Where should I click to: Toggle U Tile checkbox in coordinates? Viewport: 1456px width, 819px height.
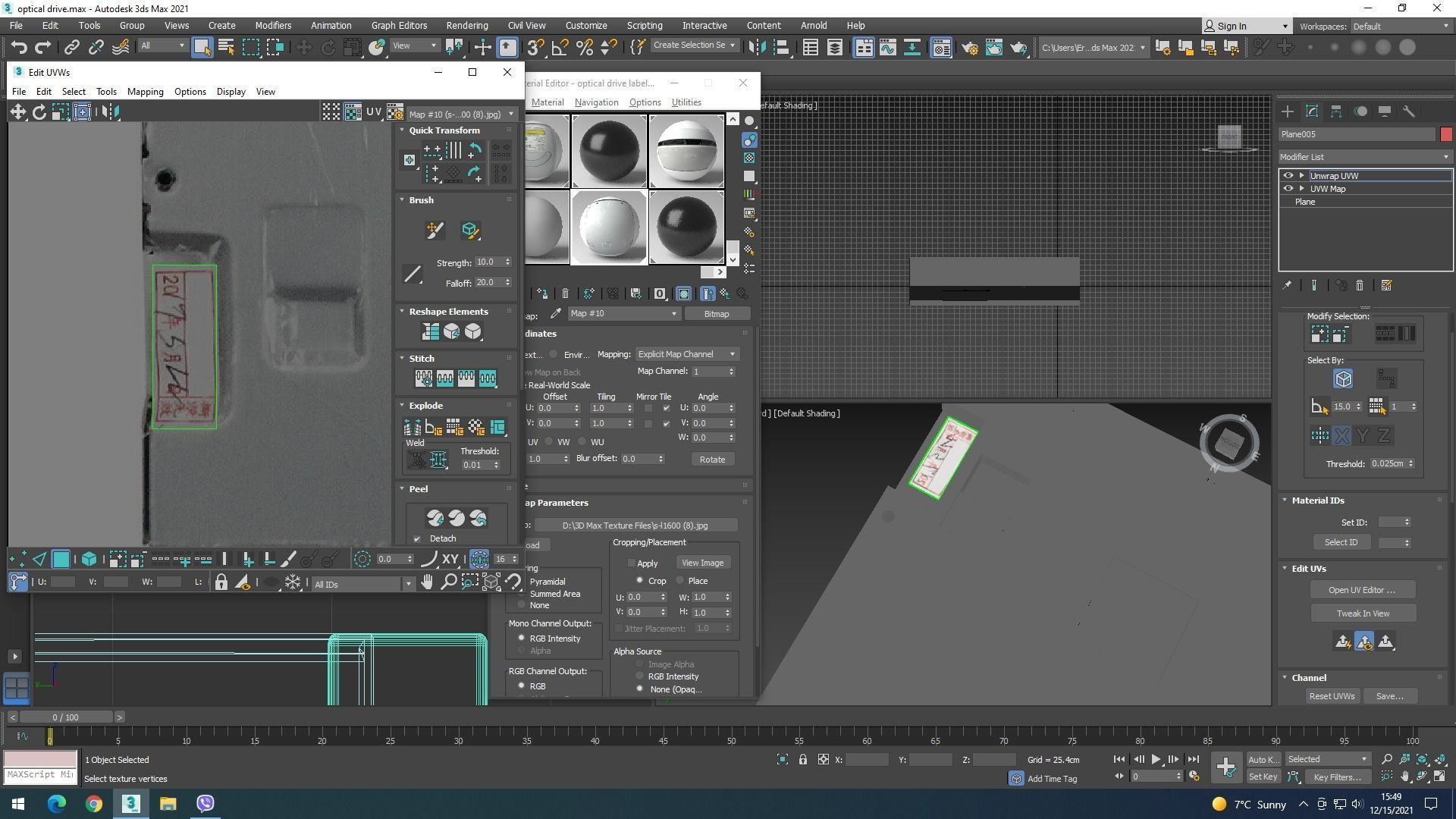pyautogui.click(x=666, y=409)
